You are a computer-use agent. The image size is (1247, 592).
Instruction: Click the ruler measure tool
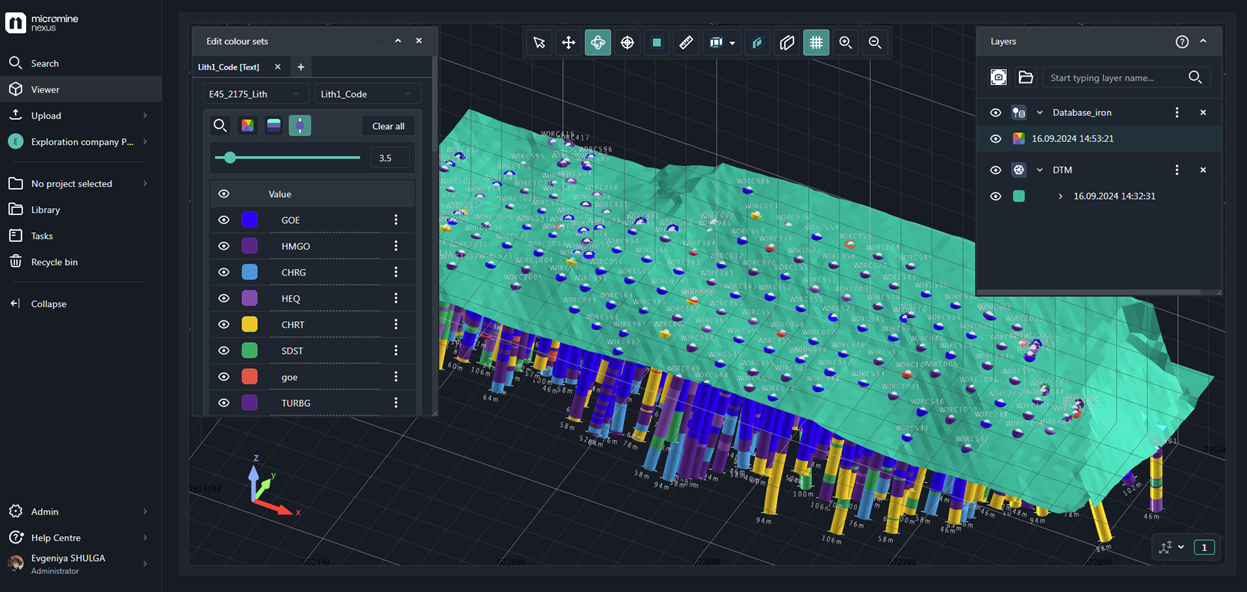tap(686, 42)
